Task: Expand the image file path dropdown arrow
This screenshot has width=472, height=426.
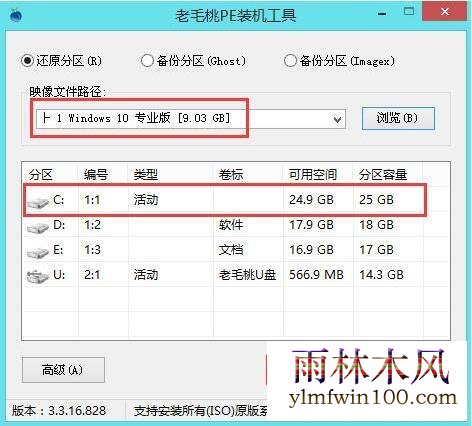Action: (x=337, y=119)
